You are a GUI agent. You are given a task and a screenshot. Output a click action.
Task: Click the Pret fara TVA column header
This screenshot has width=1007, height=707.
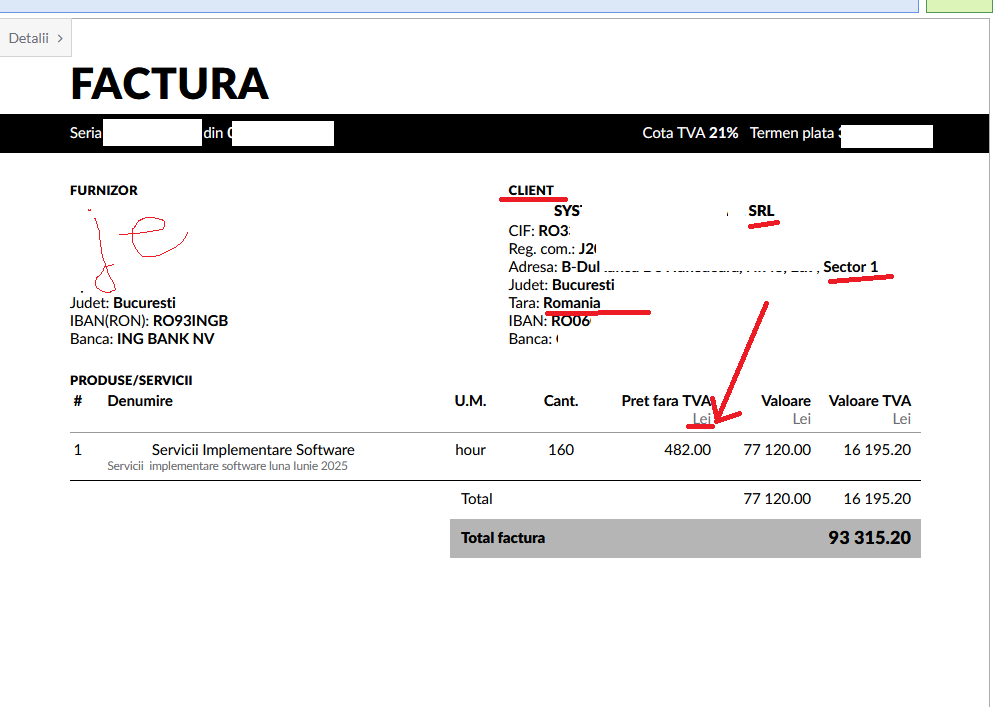pyautogui.click(x=665, y=401)
